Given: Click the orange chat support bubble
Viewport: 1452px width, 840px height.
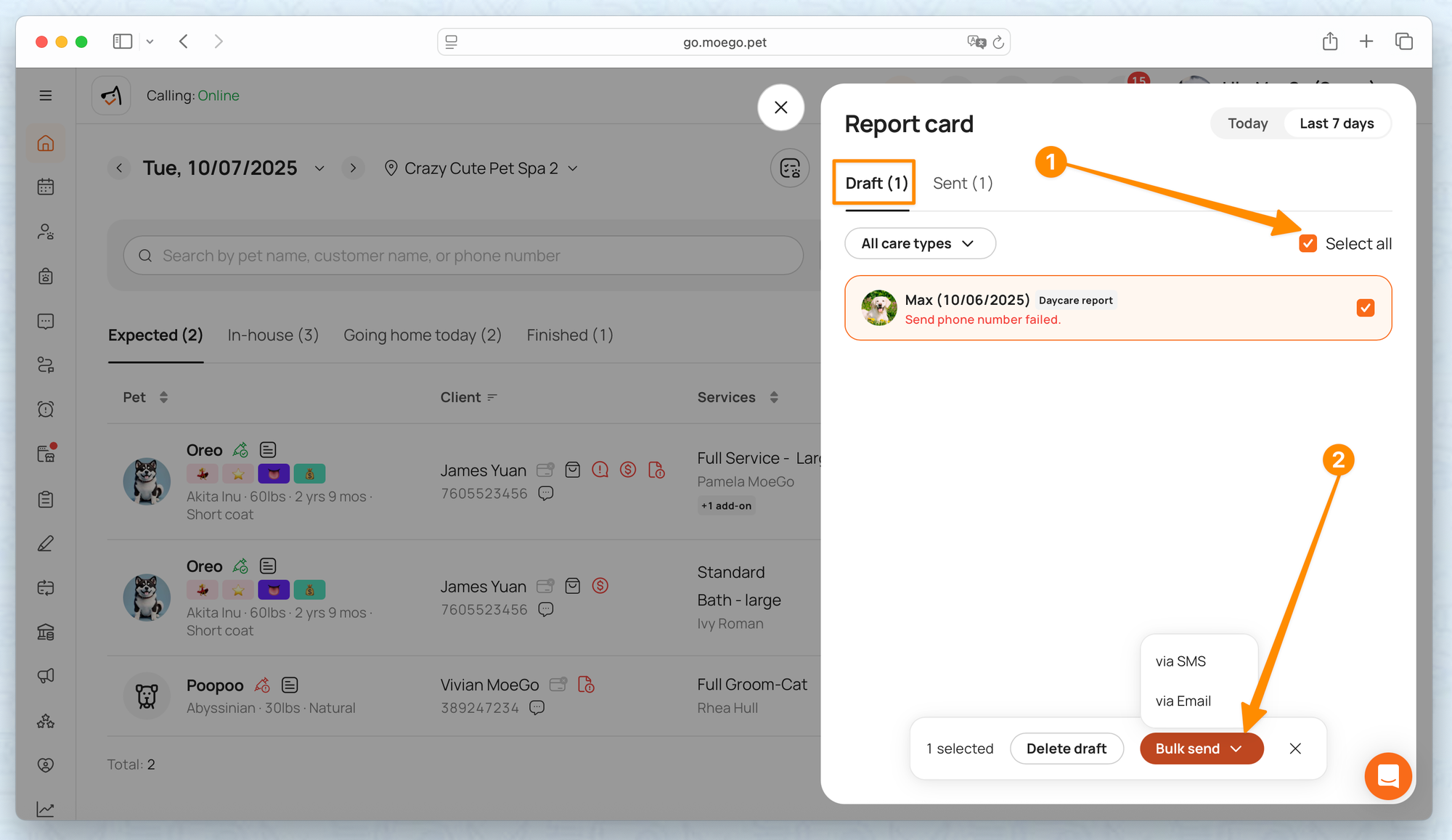Looking at the screenshot, I should 1387,776.
